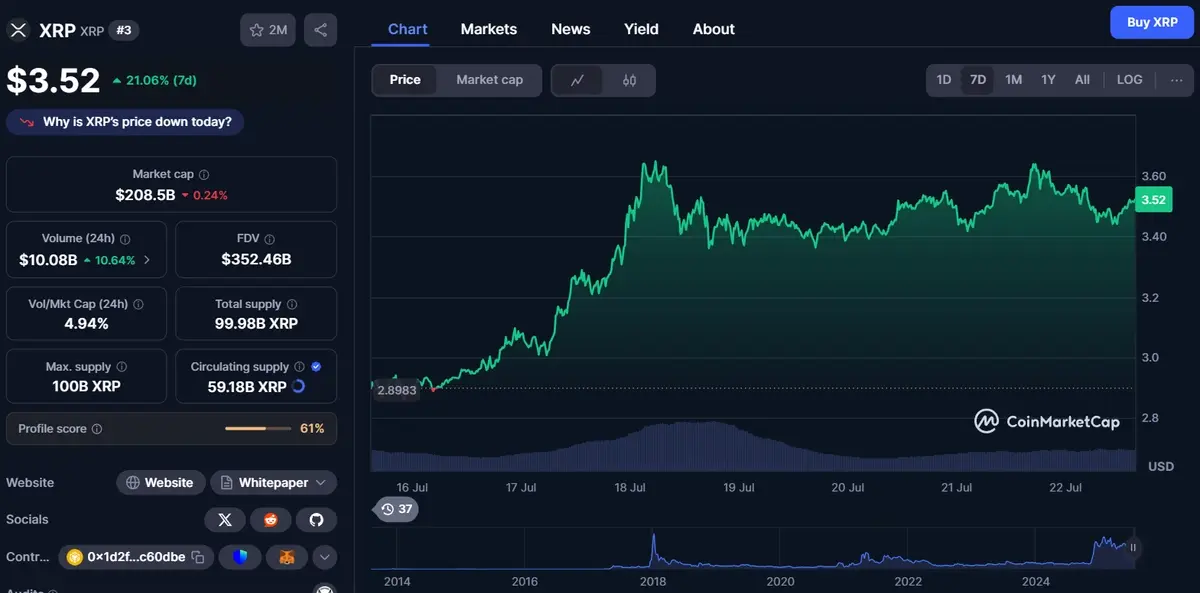Set chart range to 1D
The image size is (1200, 593).
click(944, 80)
